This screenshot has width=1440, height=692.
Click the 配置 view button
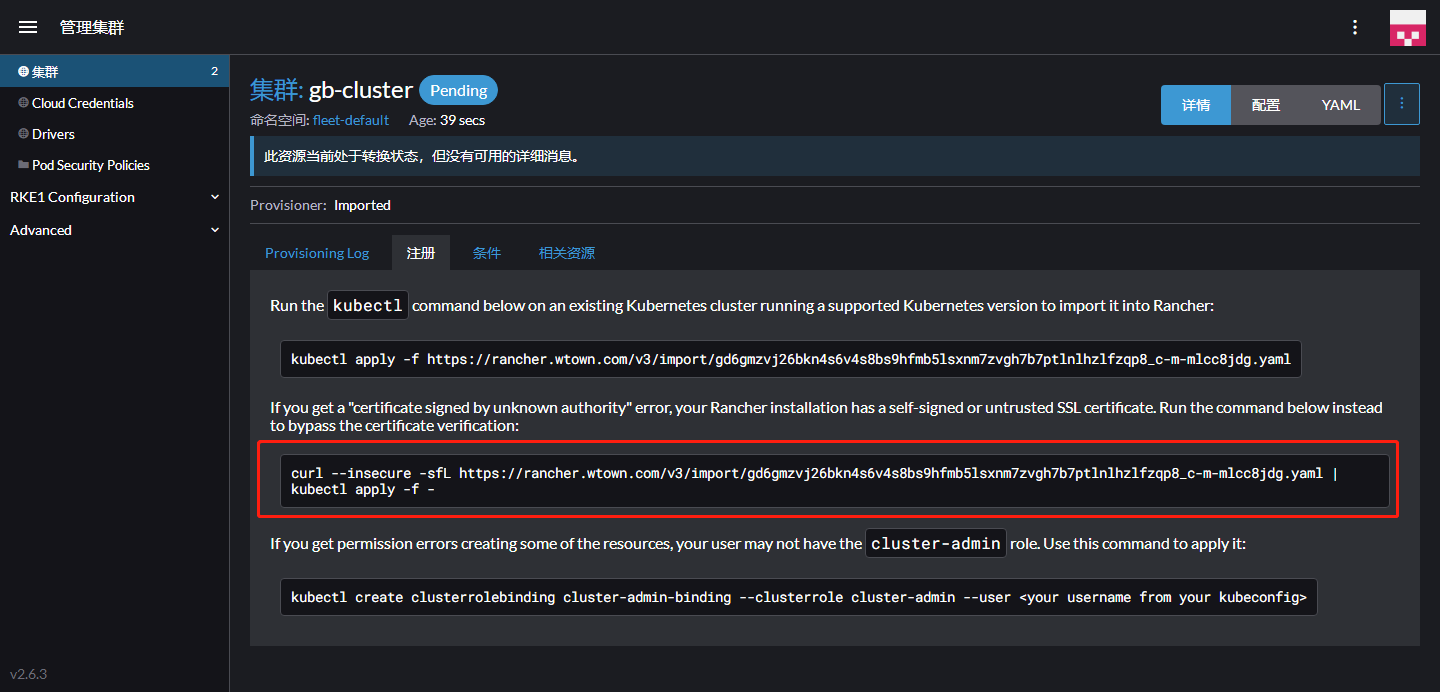tap(1266, 105)
